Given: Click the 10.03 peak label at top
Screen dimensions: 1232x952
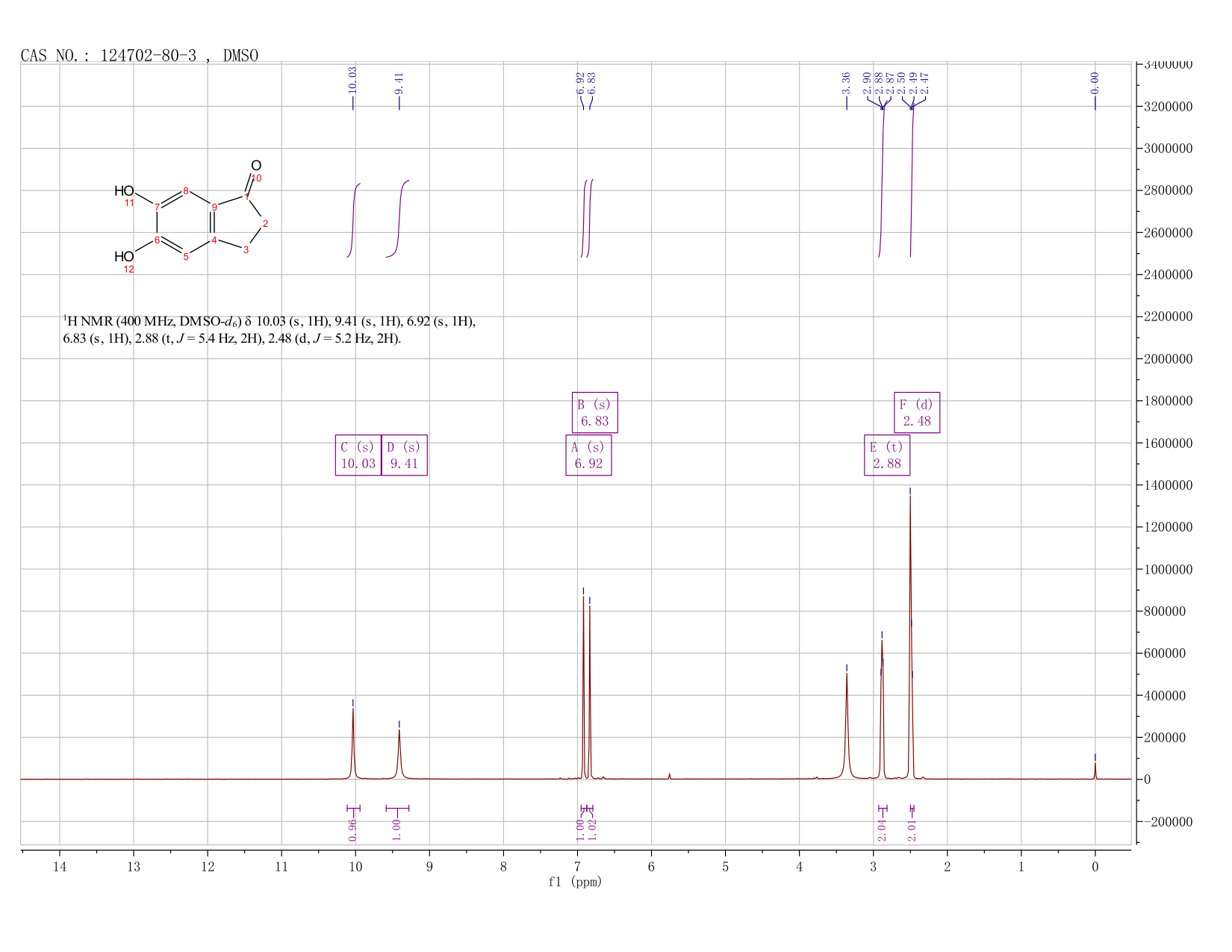Looking at the screenshot, I should [352, 79].
